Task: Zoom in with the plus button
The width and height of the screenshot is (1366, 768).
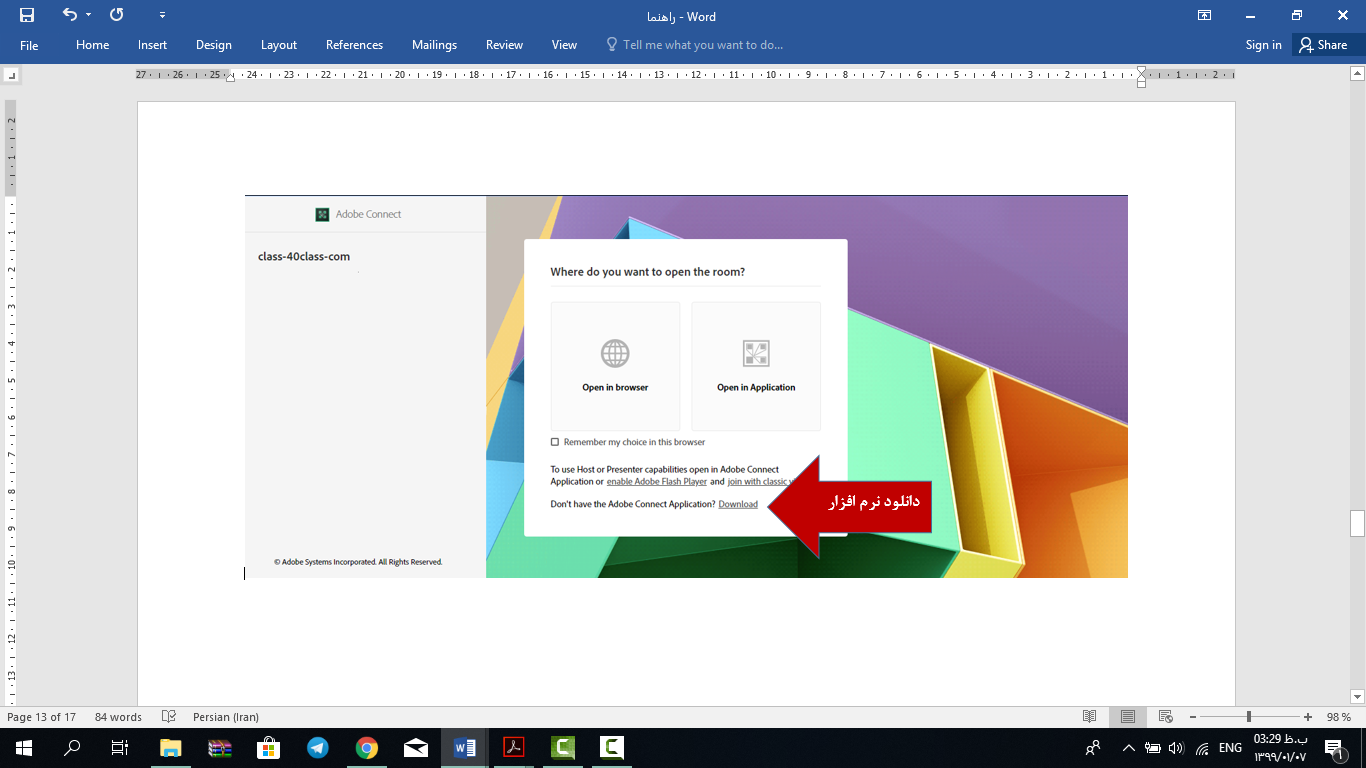Action: point(1308,717)
